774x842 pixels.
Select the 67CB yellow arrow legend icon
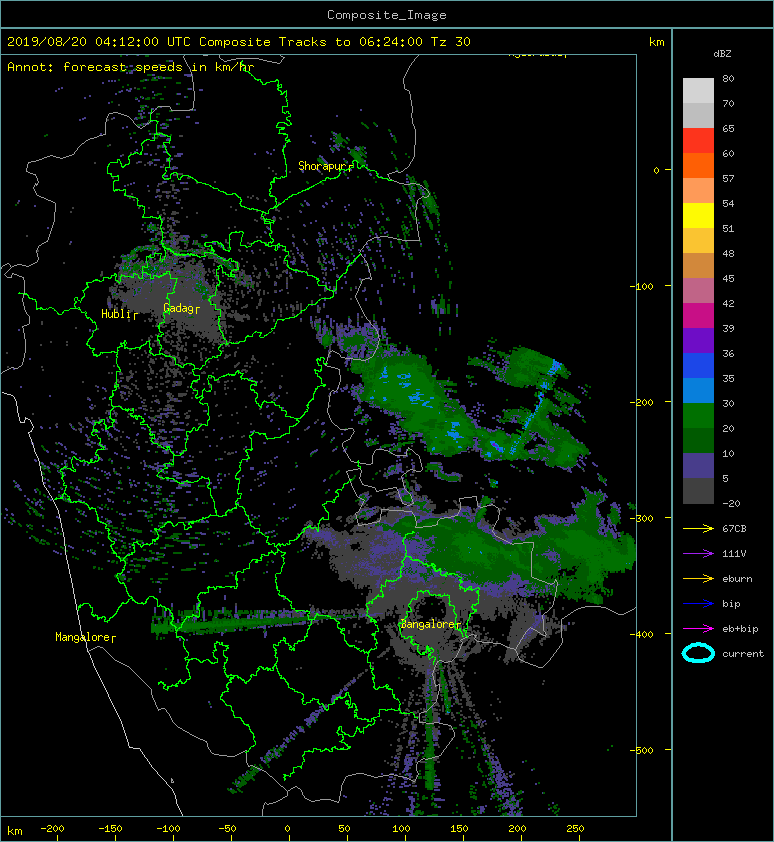[x=698, y=529]
